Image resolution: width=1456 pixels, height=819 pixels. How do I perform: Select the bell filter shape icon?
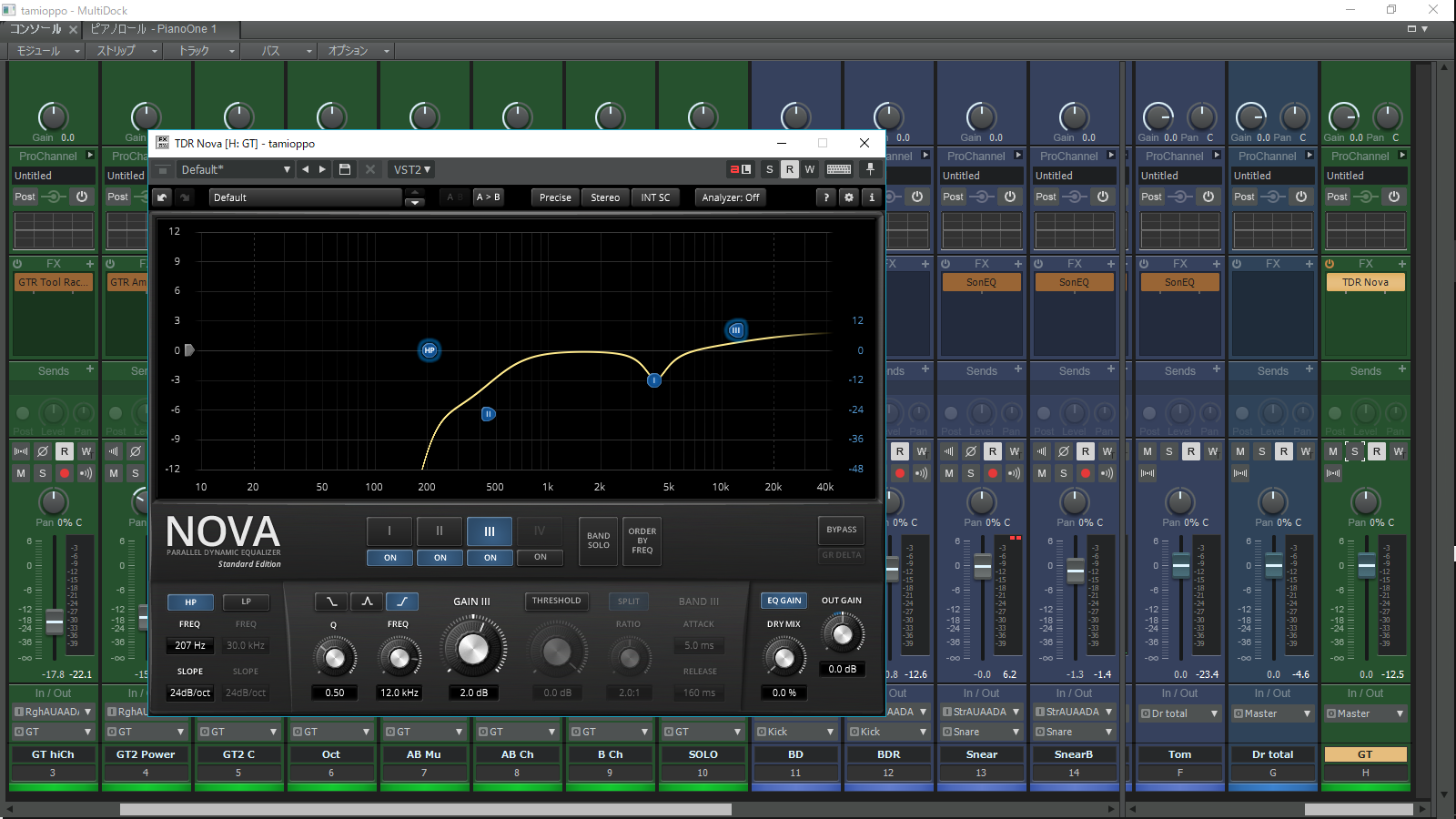pyautogui.click(x=367, y=602)
